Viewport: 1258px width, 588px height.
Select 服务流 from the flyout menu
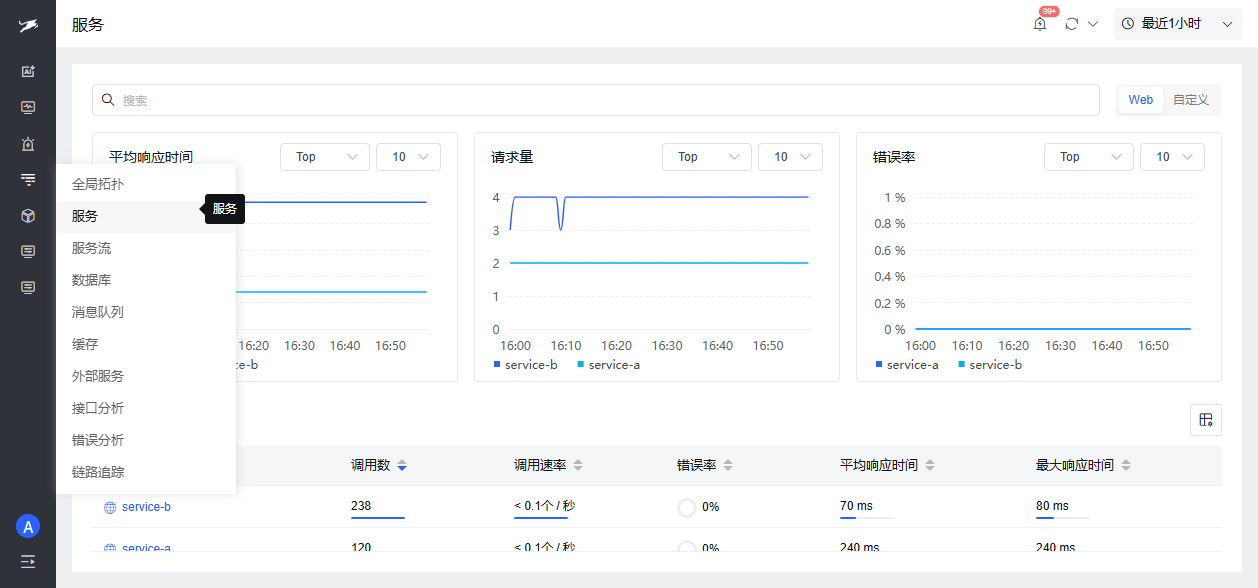click(x=146, y=248)
